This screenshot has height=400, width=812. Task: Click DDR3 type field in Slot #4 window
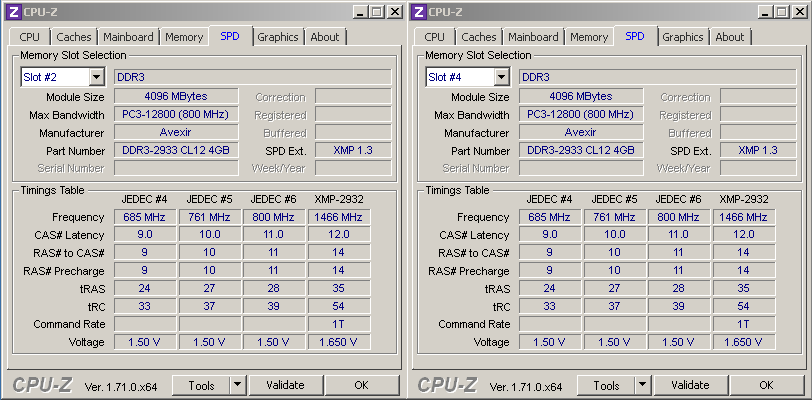click(x=658, y=77)
